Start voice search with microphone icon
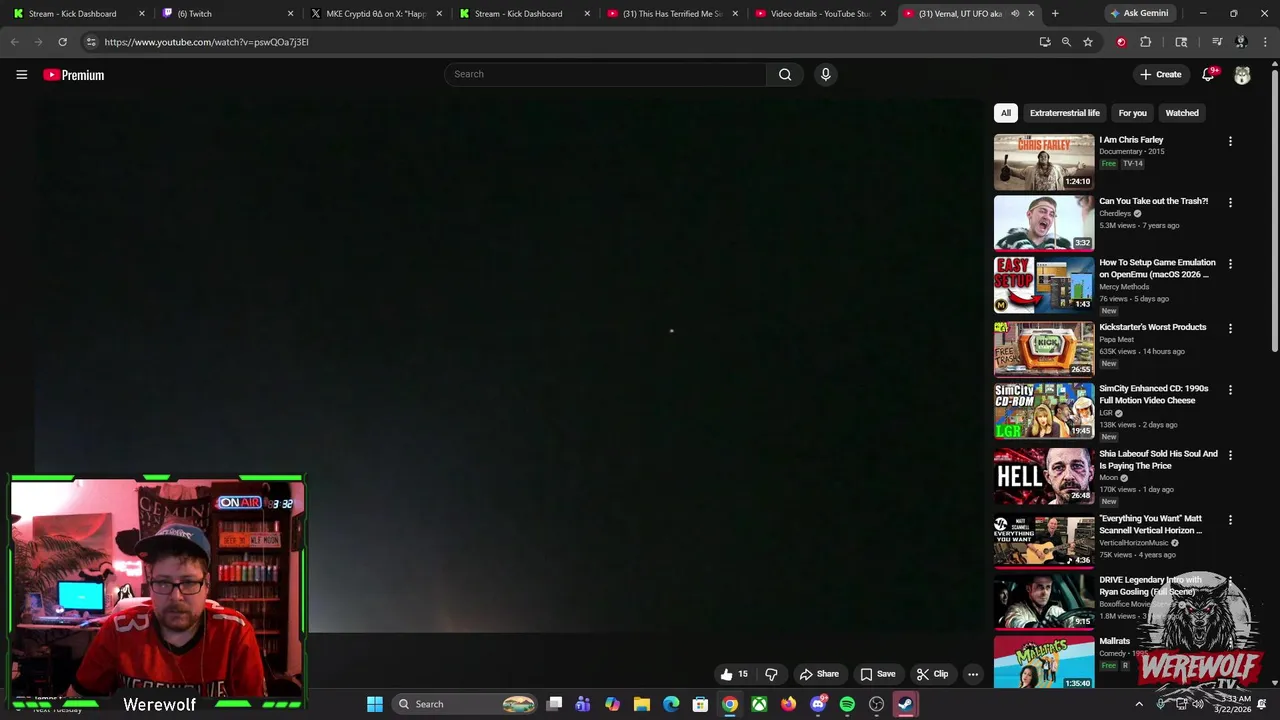The height and width of the screenshot is (720, 1280). click(x=825, y=74)
